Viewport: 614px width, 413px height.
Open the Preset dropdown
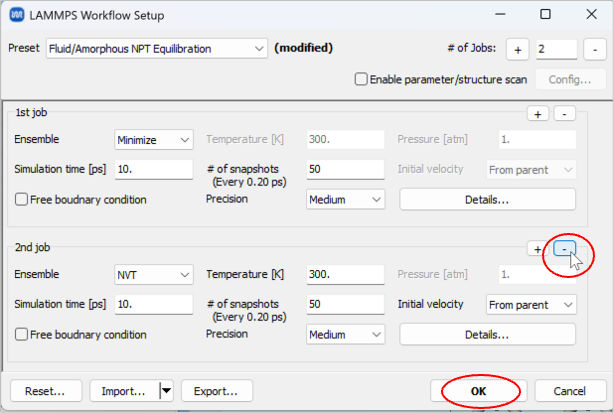point(157,48)
